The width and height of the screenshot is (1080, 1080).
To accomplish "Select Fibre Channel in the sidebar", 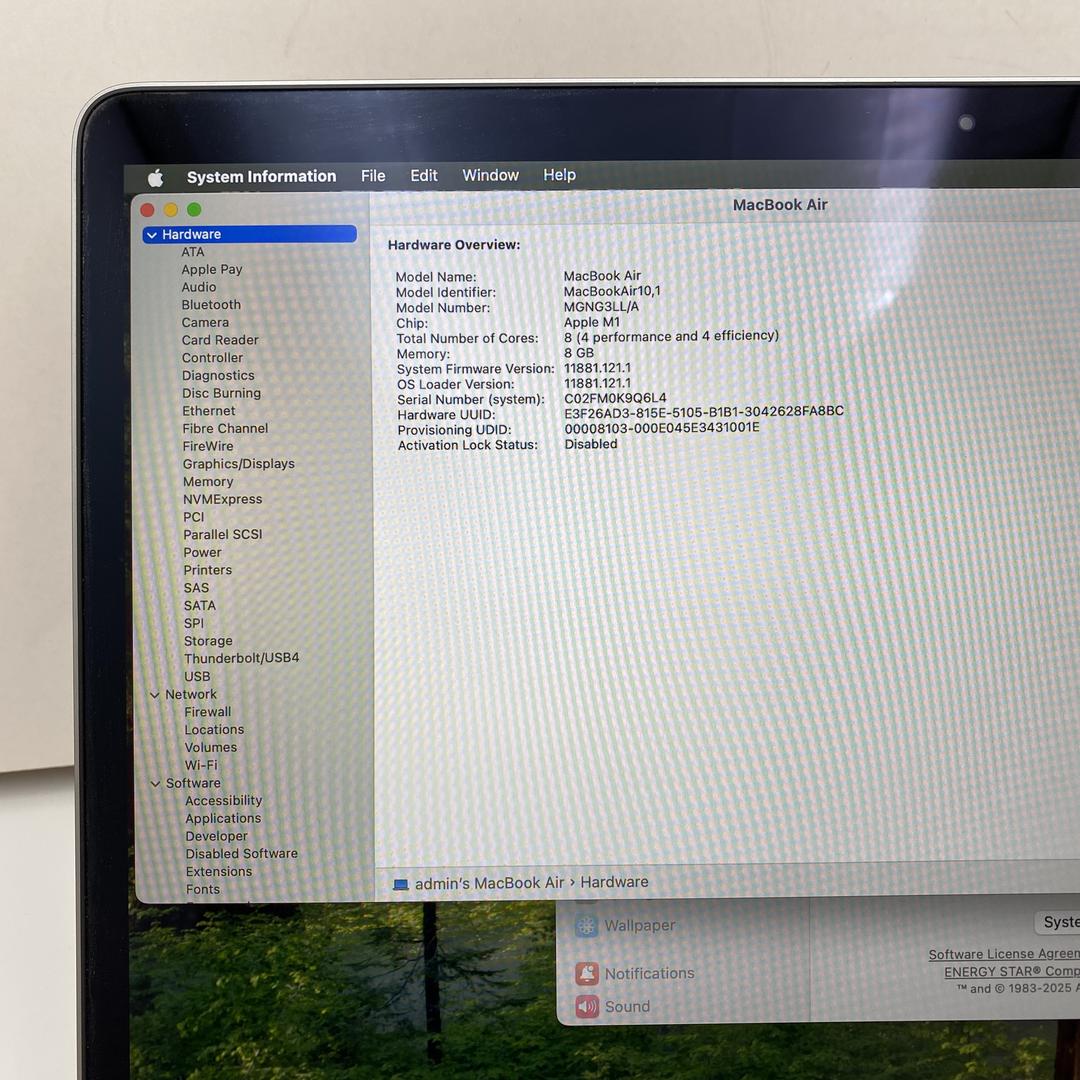I will 225,428.
